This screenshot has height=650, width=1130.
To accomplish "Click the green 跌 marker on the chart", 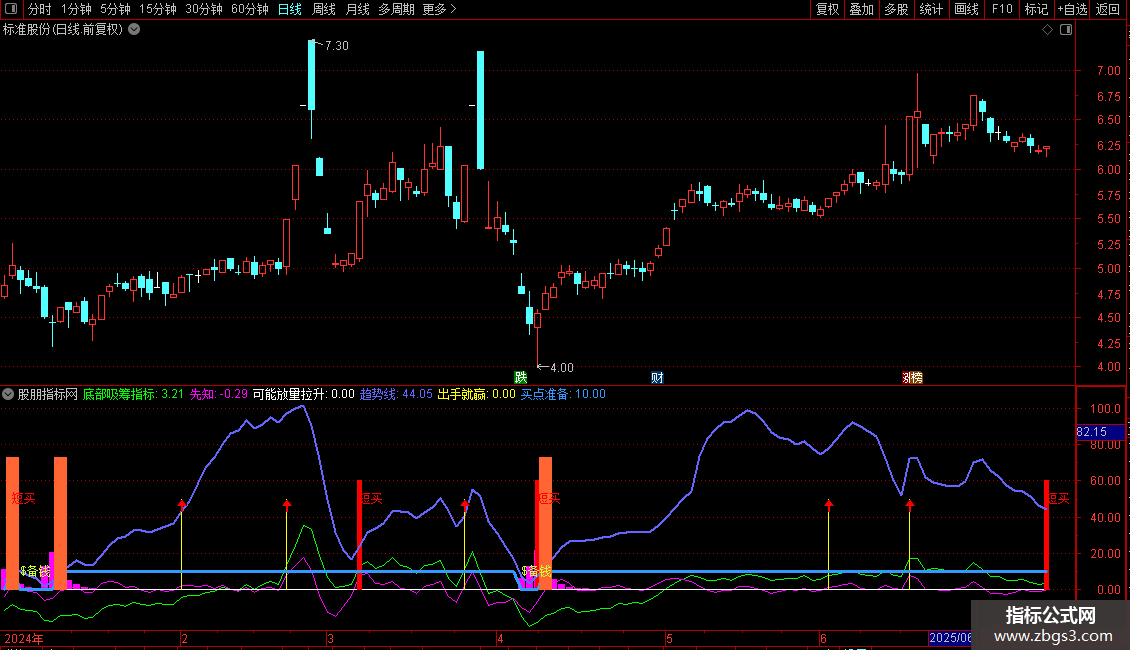I will click(x=520, y=378).
